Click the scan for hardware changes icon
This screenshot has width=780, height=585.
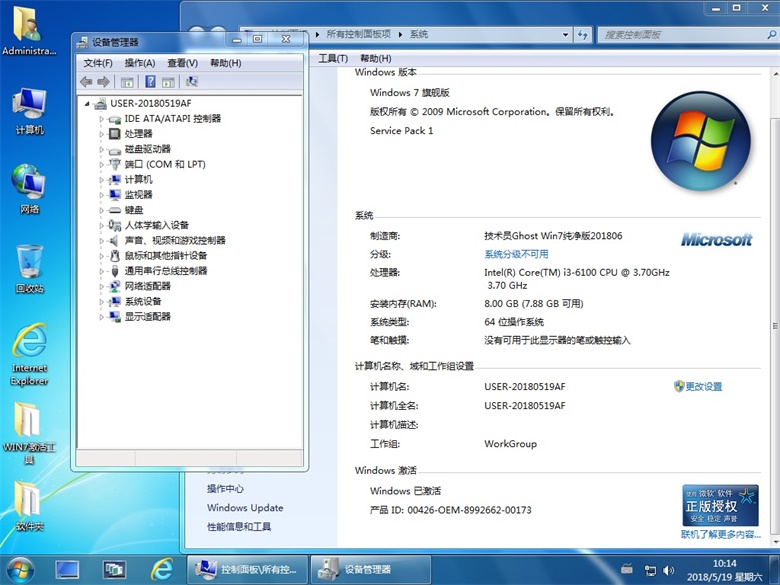tap(192, 82)
